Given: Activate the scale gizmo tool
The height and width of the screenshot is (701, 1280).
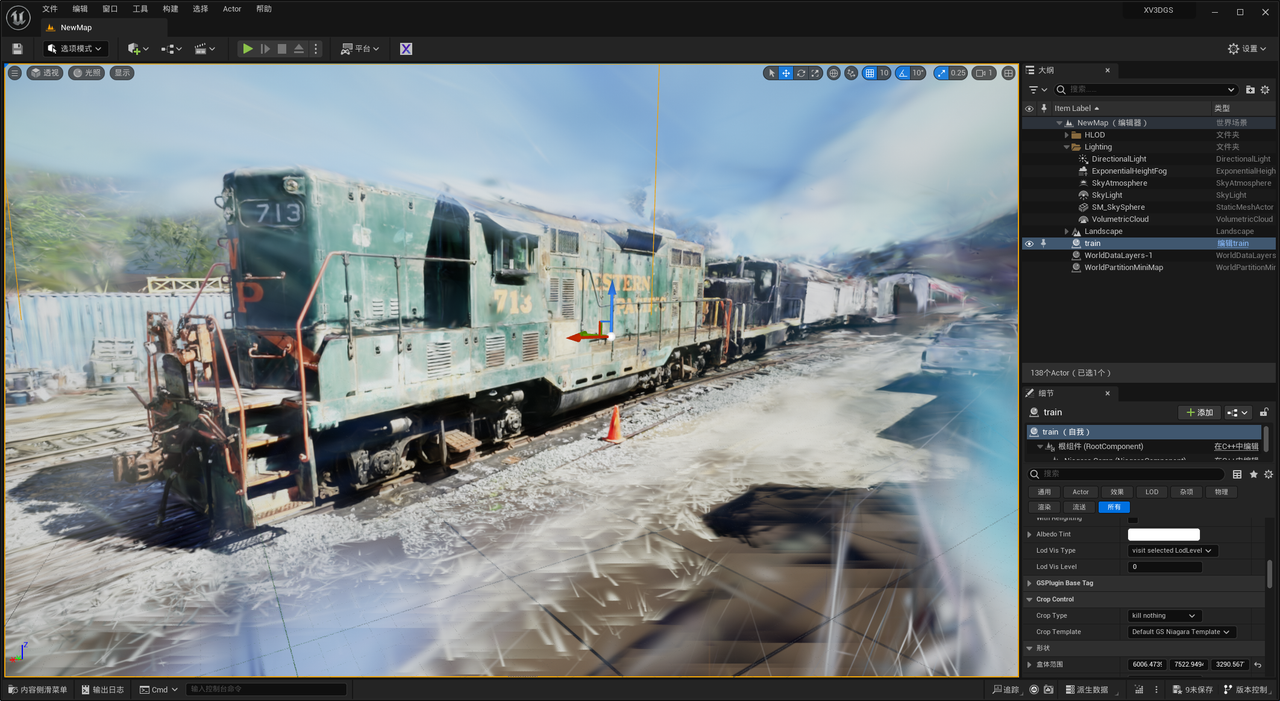Looking at the screenshot, I should pos(815,73).
